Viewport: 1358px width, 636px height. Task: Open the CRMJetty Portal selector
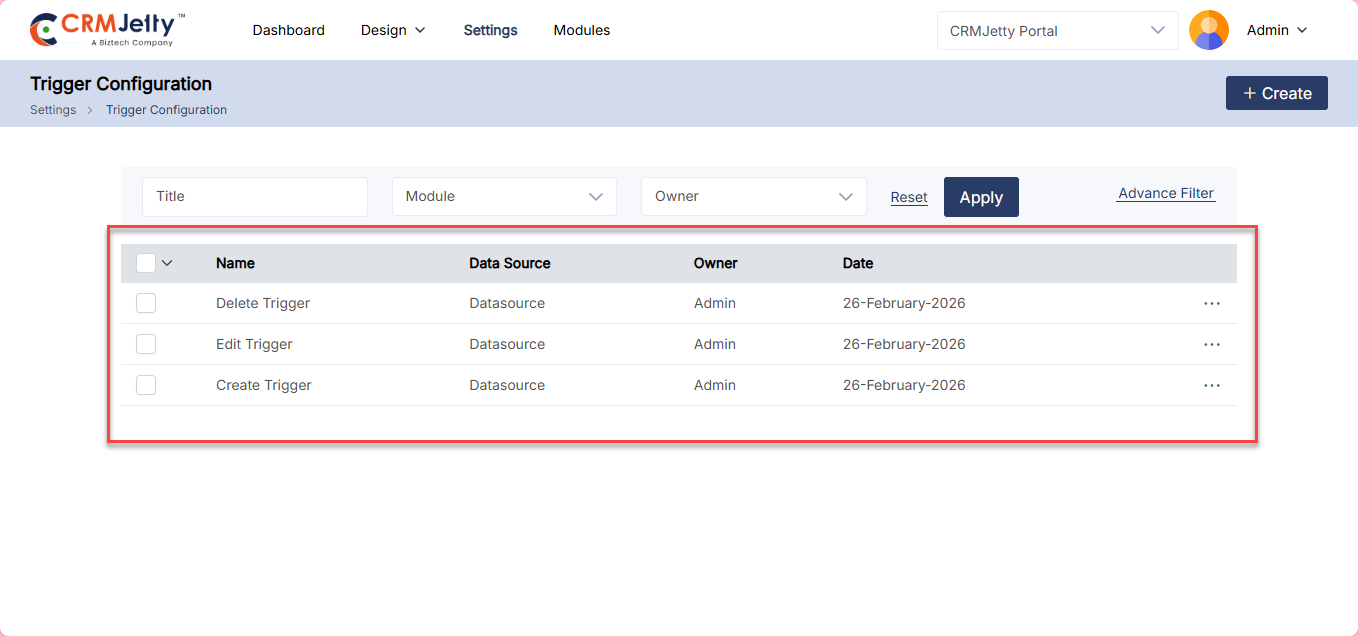(1057, 31)
